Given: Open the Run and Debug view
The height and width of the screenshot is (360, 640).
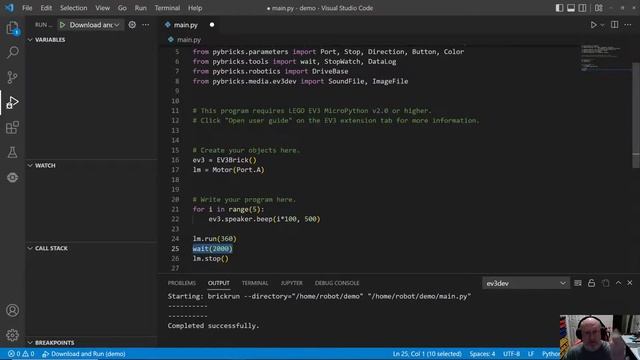Looking at the screenshot, I should coord(12,102).
